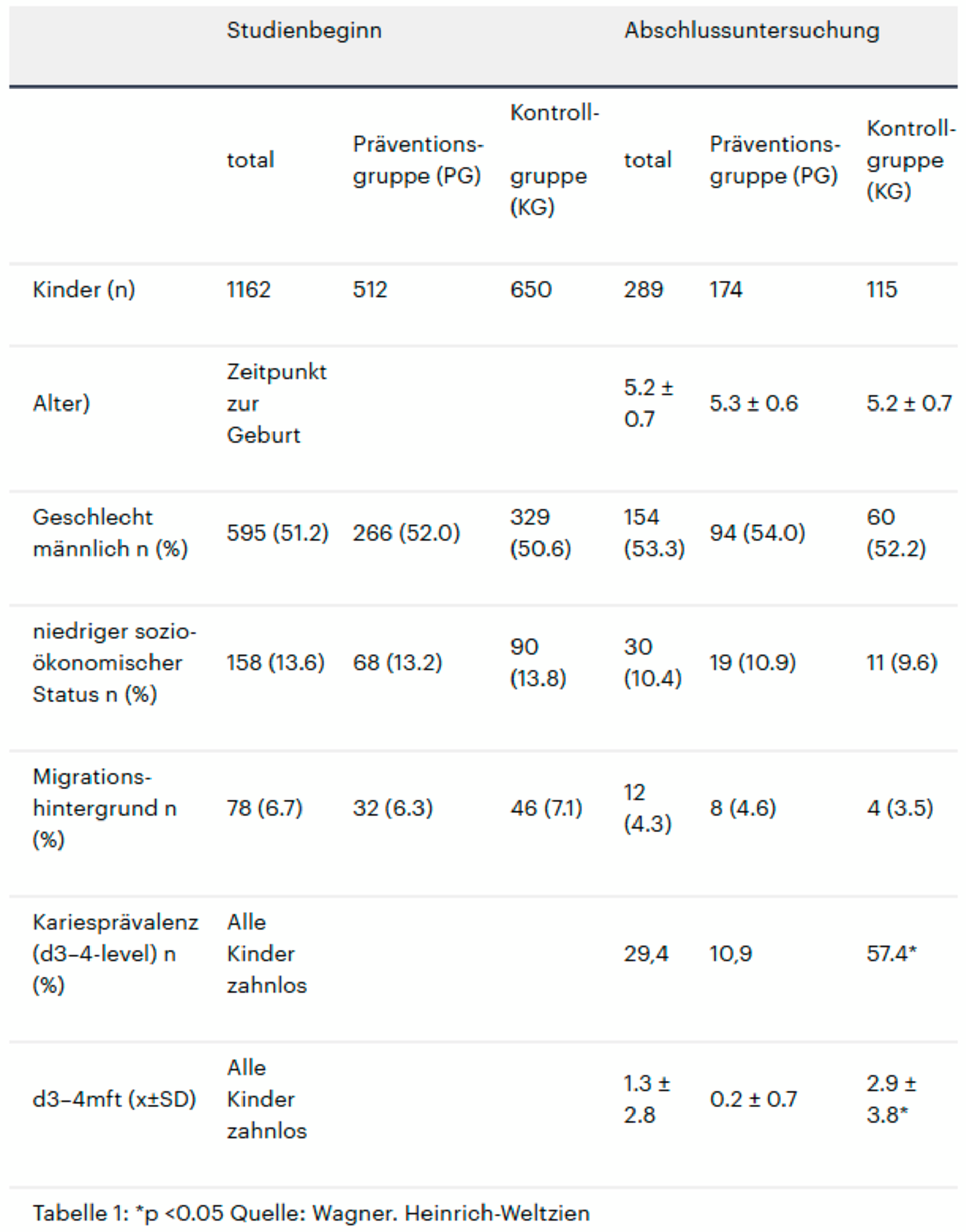Click the Studienbeginn column header
Viewport: 966px width, 1232px height.
(304, 31)
